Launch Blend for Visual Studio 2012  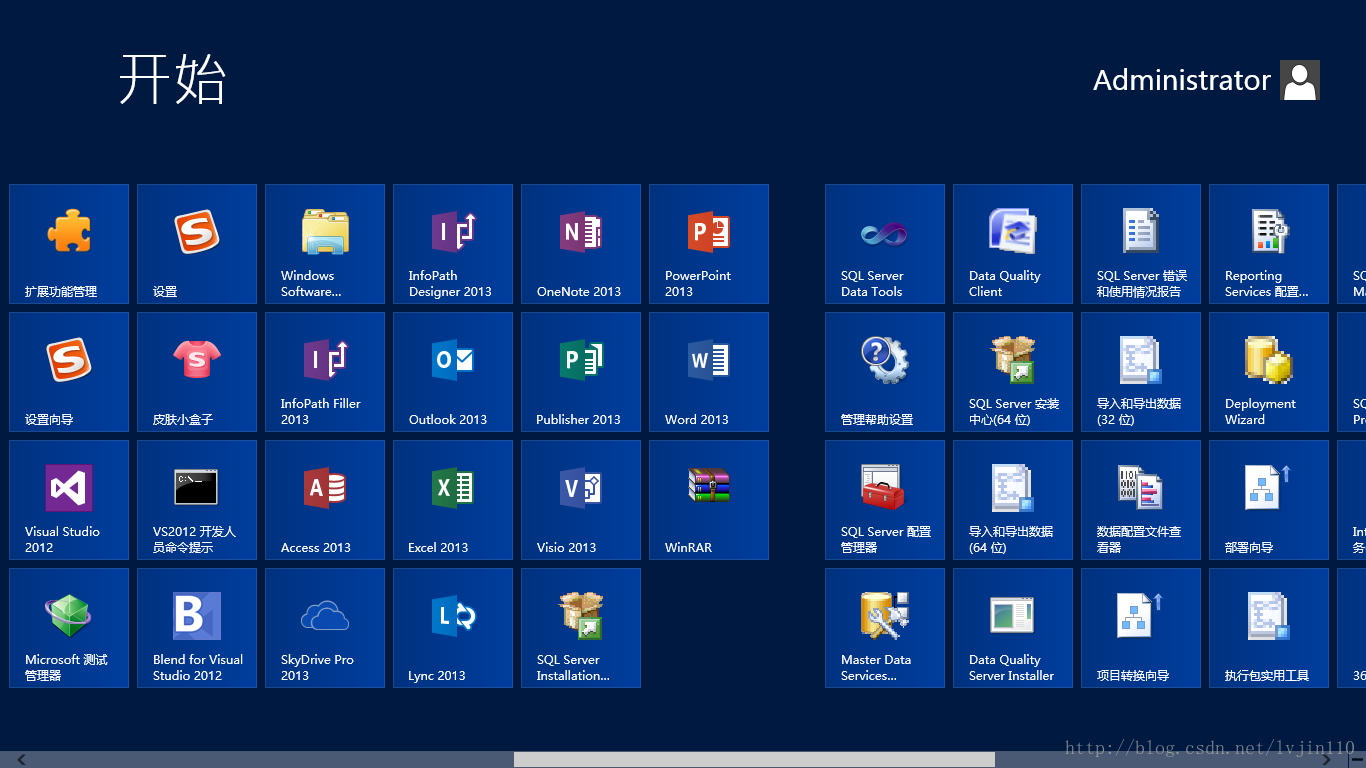point(197,628)
